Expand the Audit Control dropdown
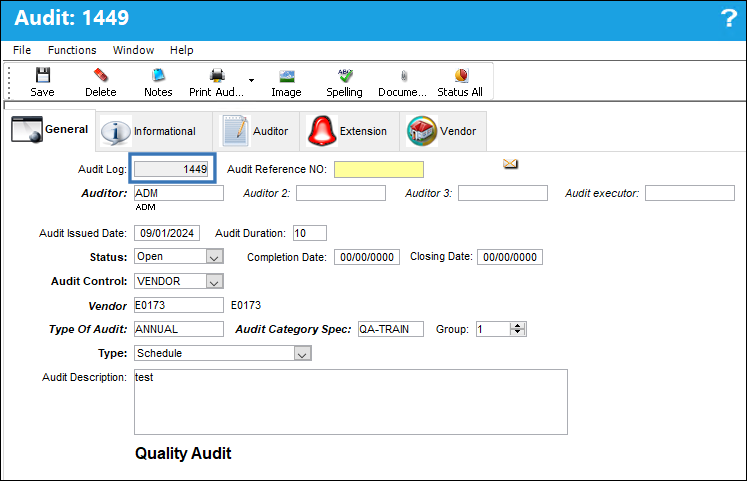747x481 pixels. coord(214,281)
